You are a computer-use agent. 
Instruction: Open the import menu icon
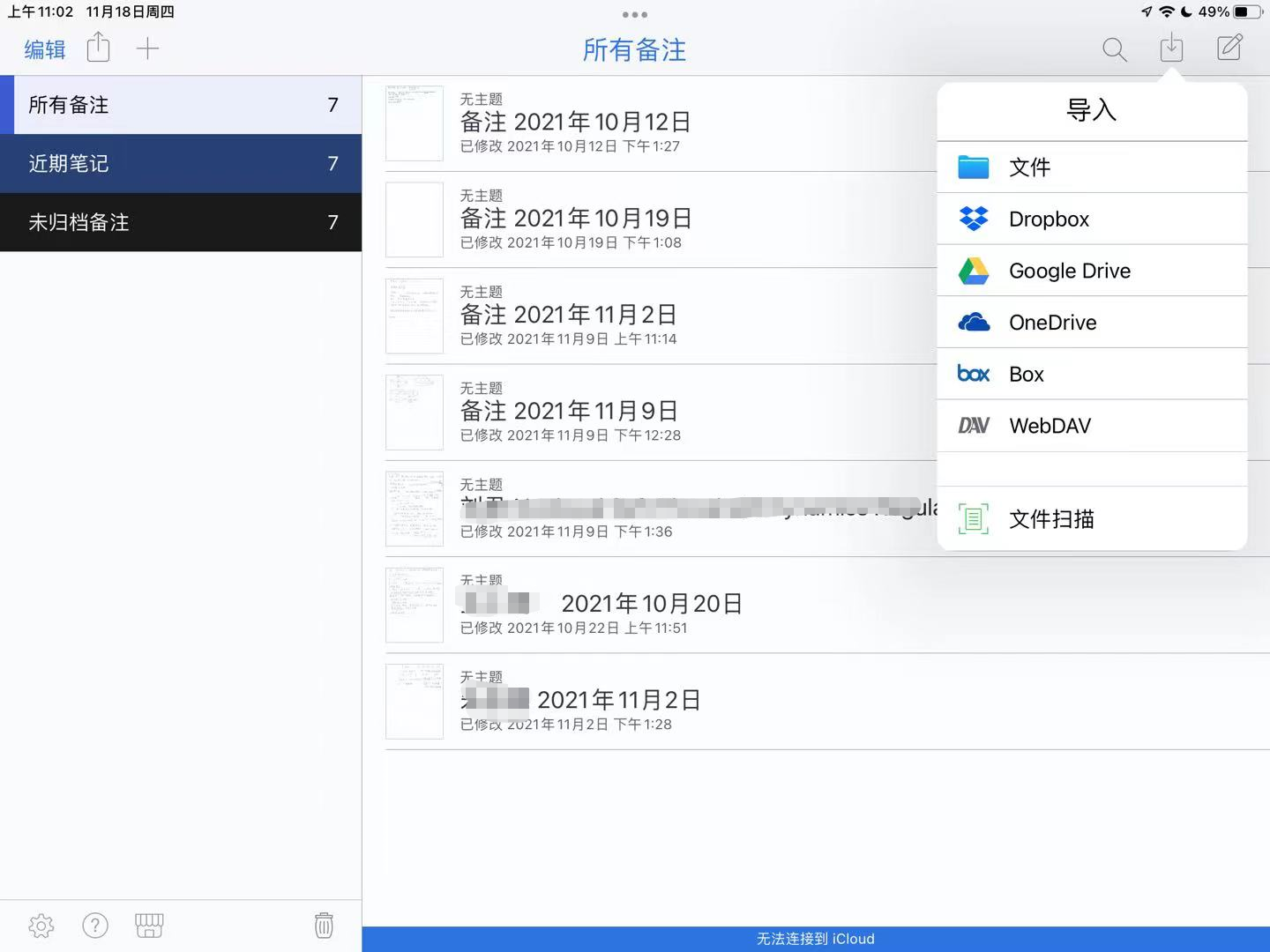(x=1171, y=48)
